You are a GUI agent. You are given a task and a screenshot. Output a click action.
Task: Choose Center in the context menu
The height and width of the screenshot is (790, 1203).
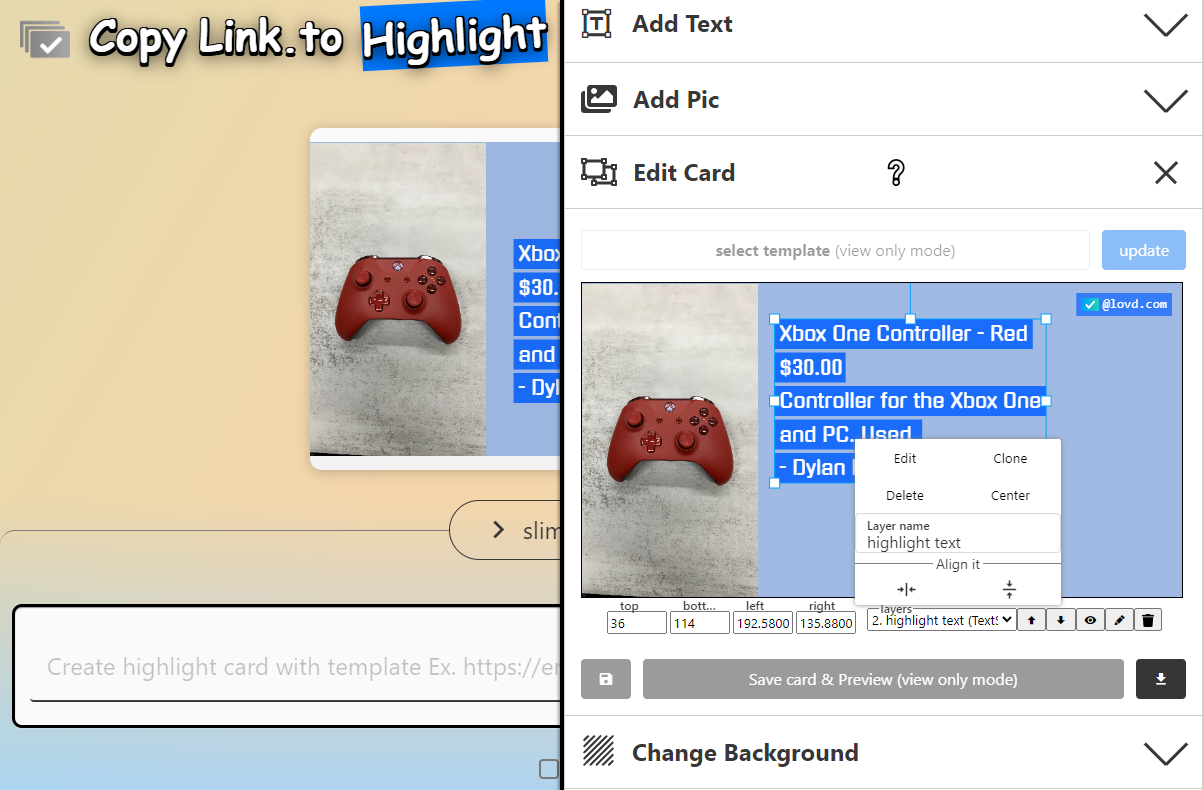coord(1010,495)
